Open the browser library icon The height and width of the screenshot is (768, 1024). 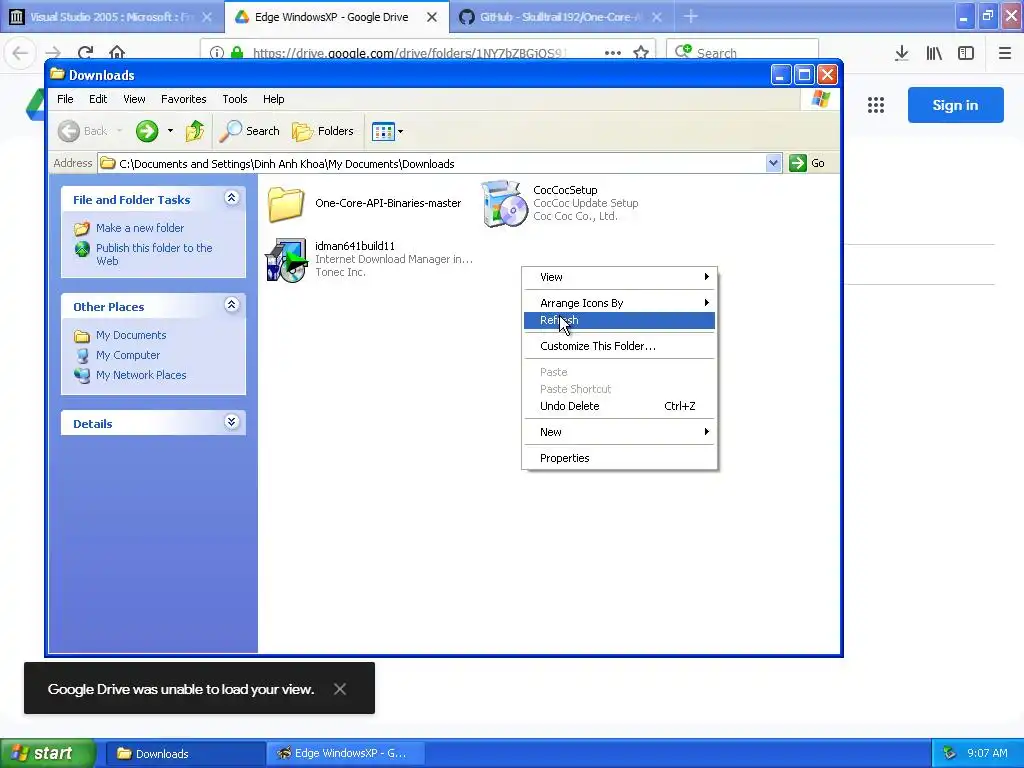(x=934, y=53)
